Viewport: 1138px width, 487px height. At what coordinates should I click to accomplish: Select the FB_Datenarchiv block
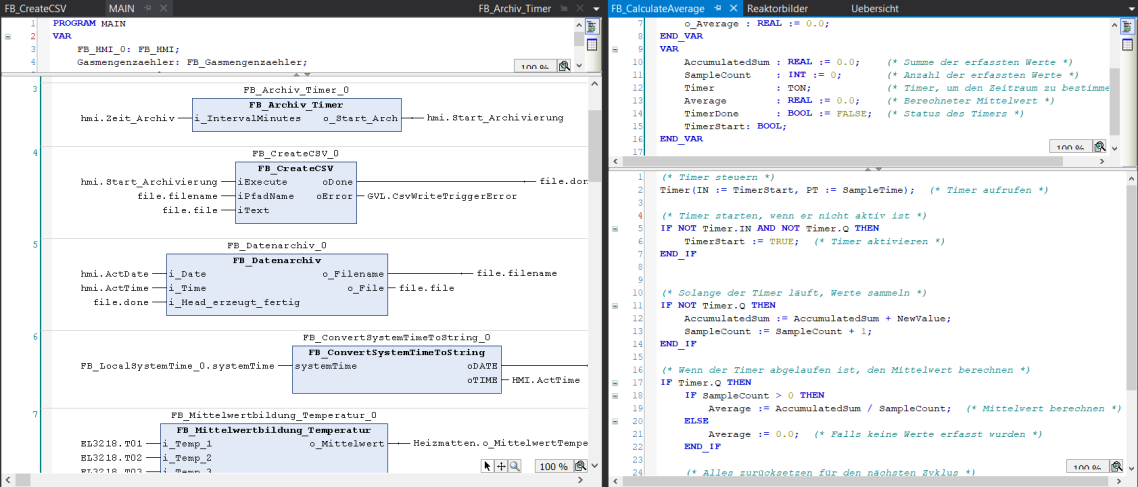(x=277, y=284)
